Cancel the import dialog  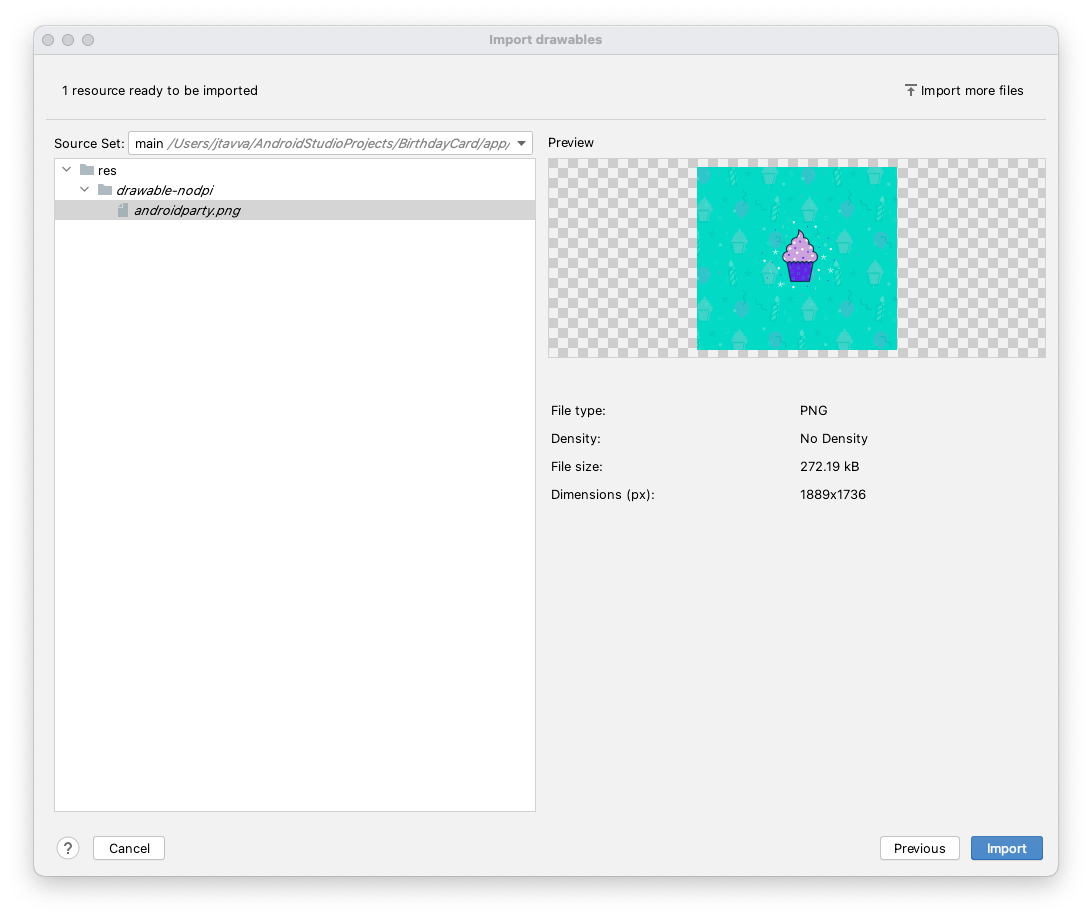tap(129, 848)
